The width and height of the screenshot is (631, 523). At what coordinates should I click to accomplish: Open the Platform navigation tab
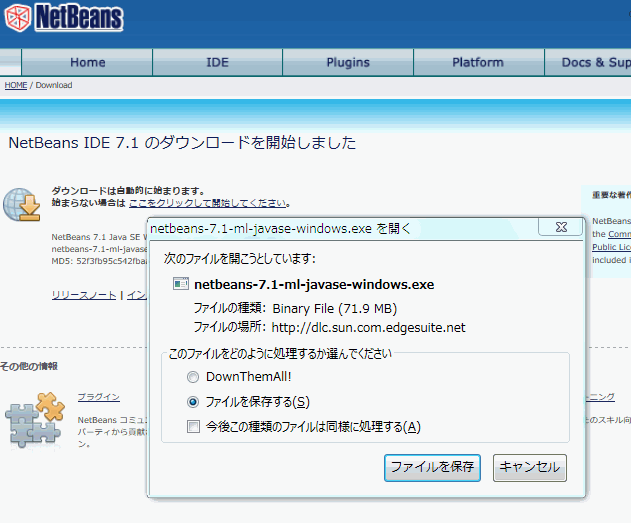(478, 62)
